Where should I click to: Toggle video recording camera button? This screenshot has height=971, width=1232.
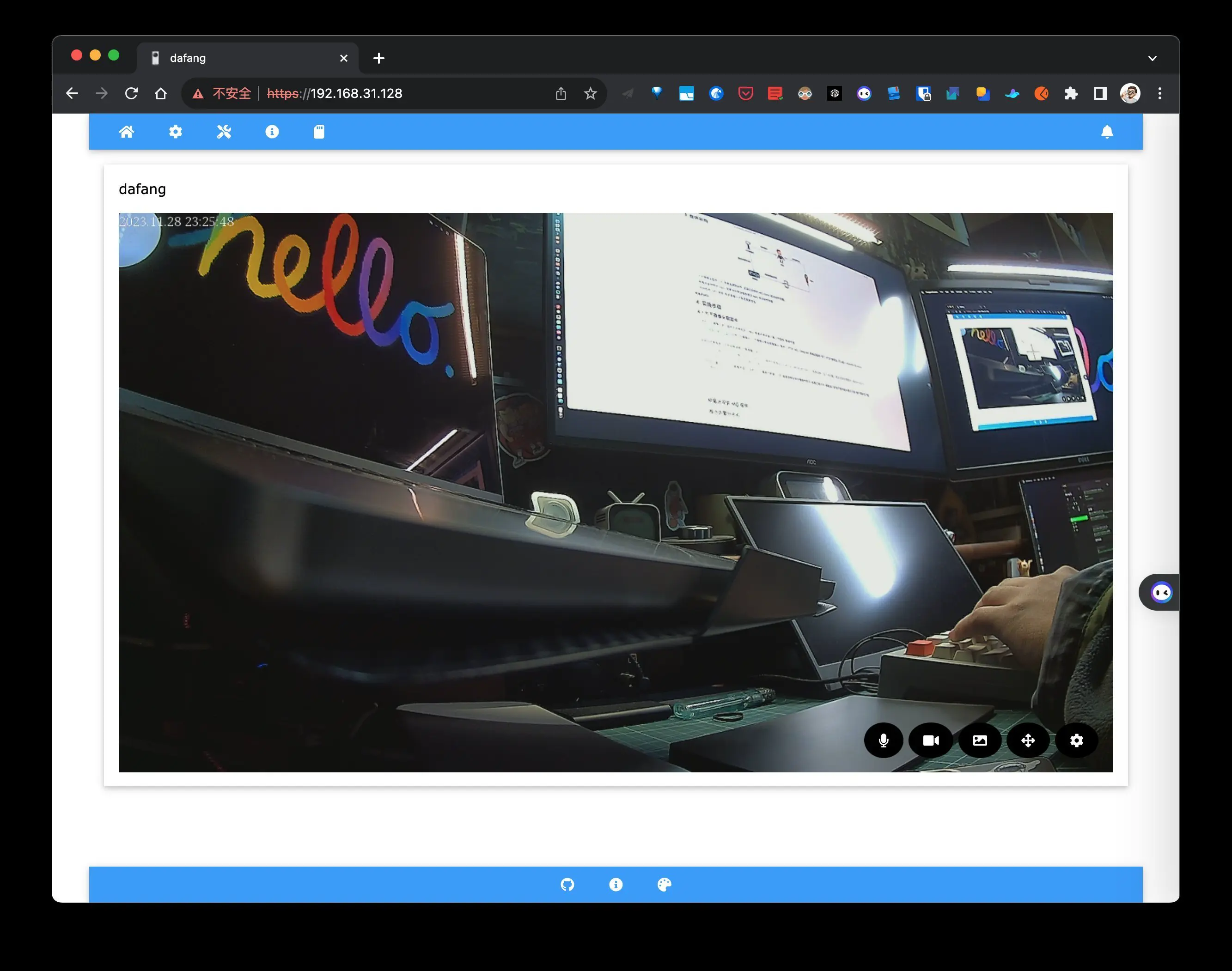[931, 740]
